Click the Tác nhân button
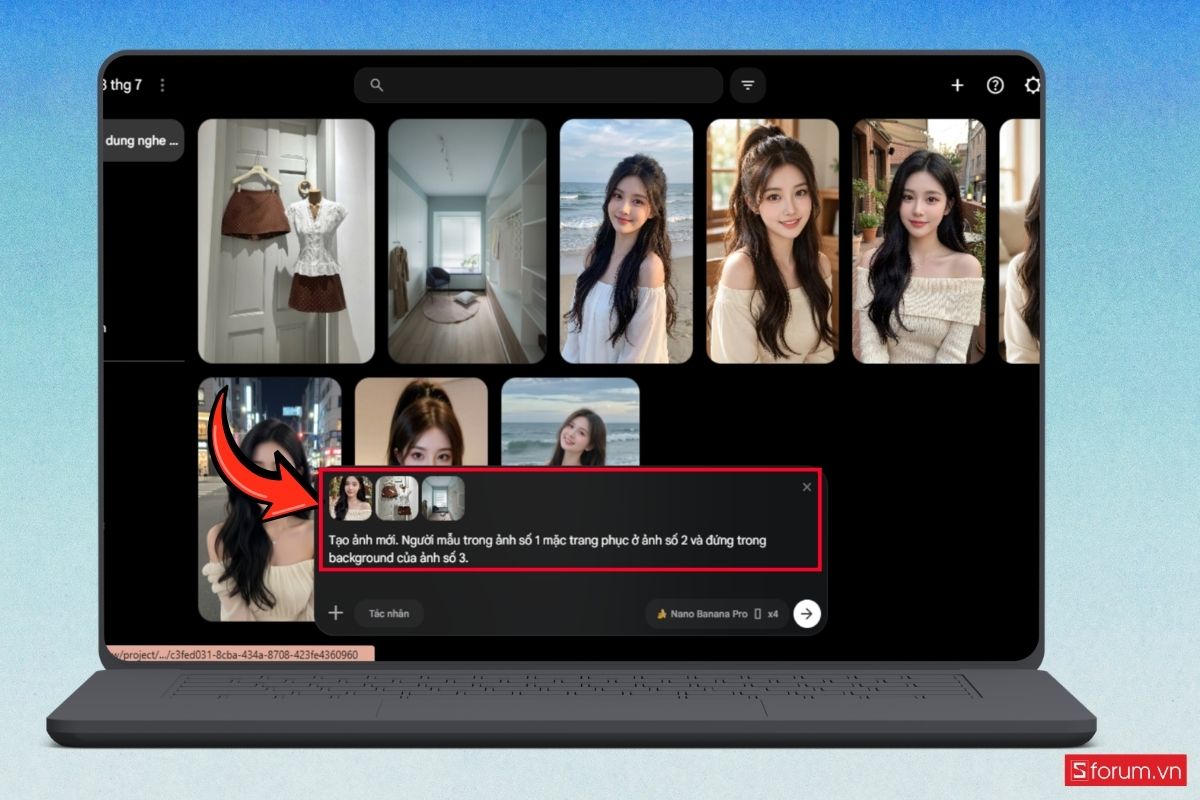The height and width of the screenshot is (800, 1200). click(x=390, y=613)
